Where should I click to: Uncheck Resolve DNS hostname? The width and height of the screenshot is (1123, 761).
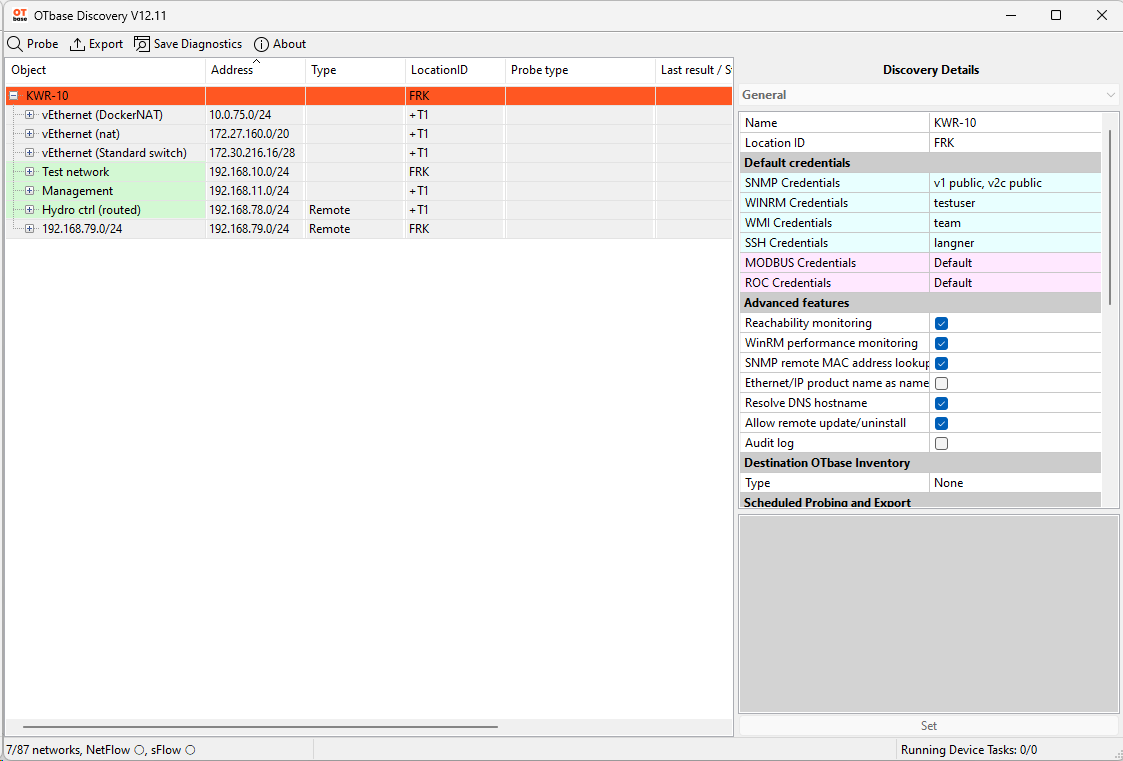(941, 403)
